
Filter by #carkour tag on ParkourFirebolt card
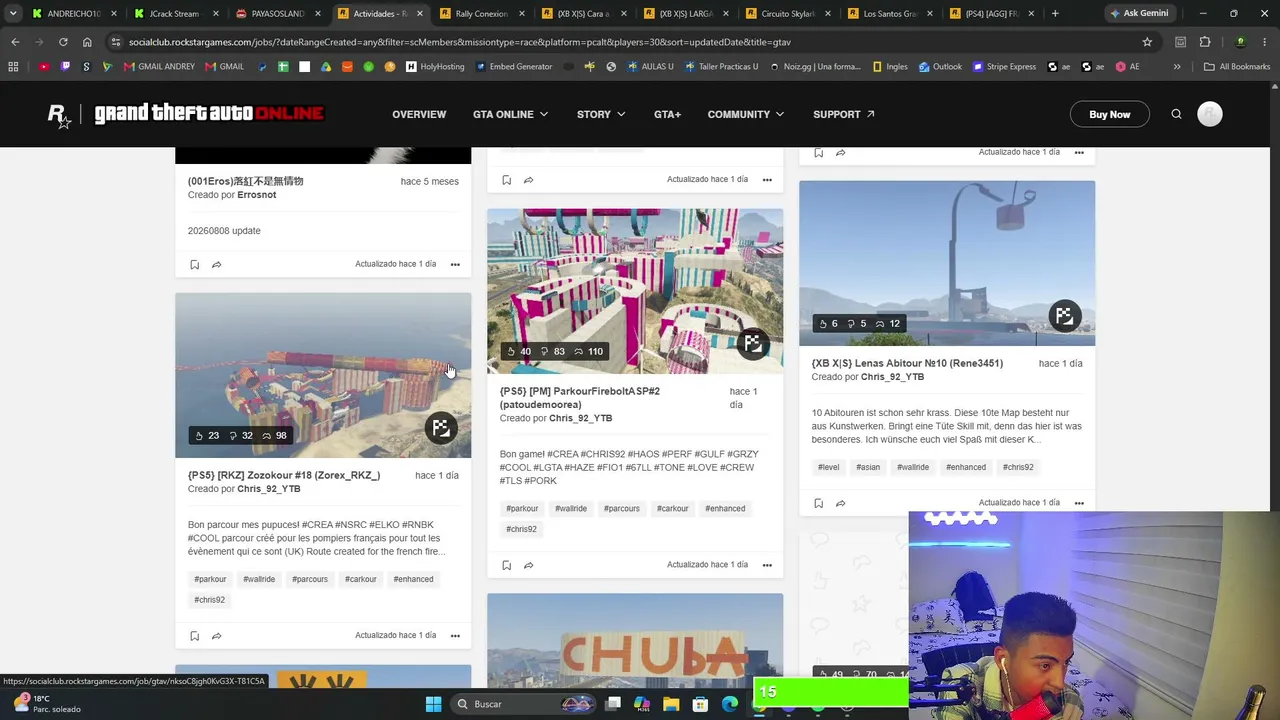point(673,508)
